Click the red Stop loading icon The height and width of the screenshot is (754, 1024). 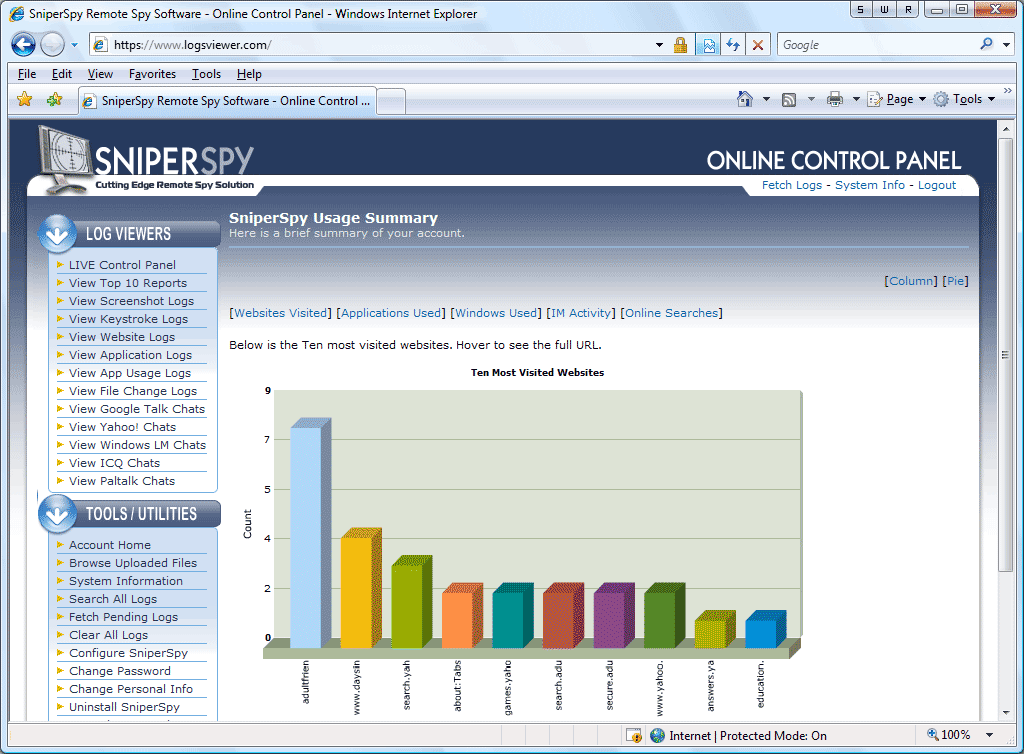click(758, 45)
